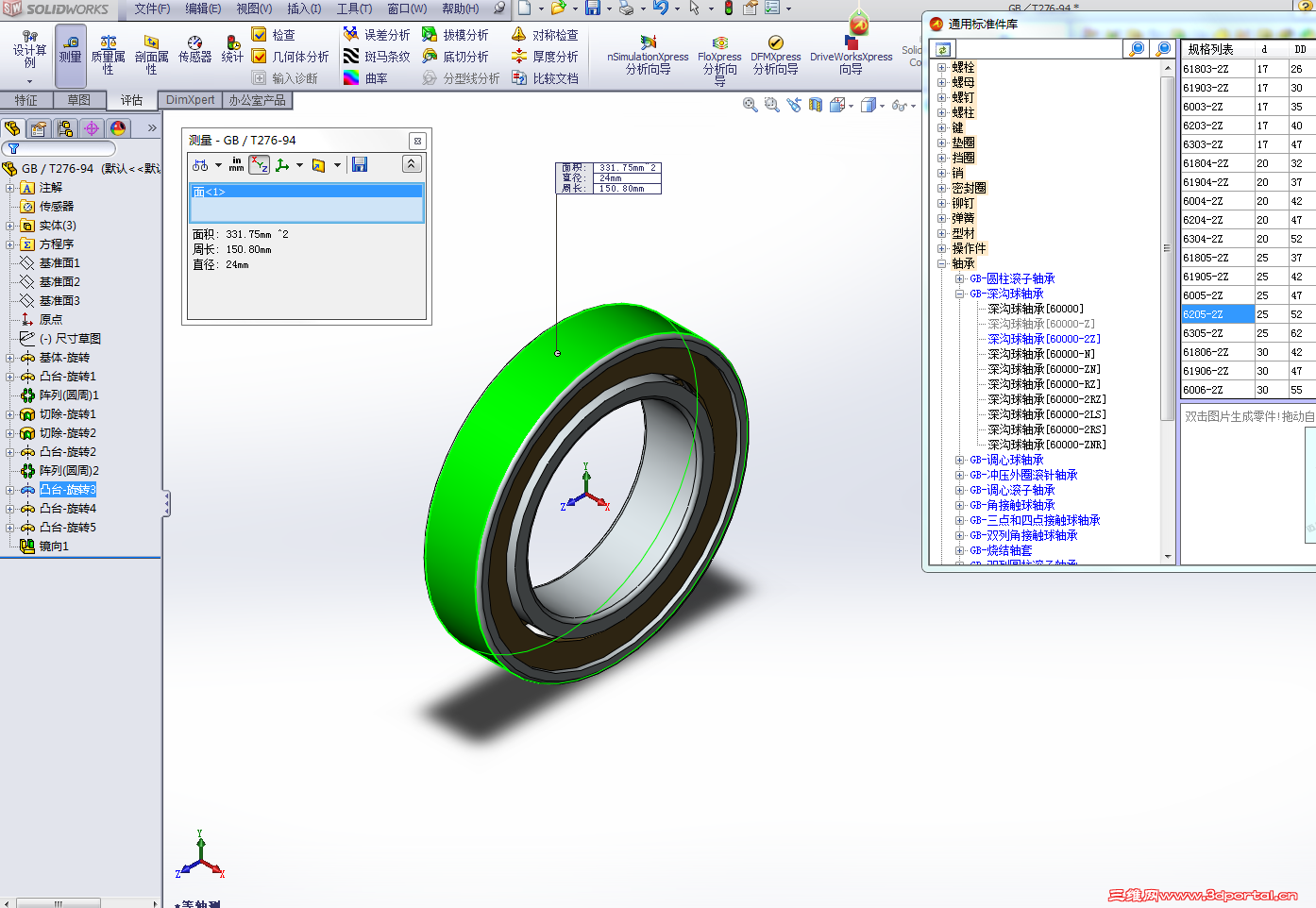Click the Undo icon in the top toolbar
This screenshot has width=1316, height=908.
click(x=660, y=8)
